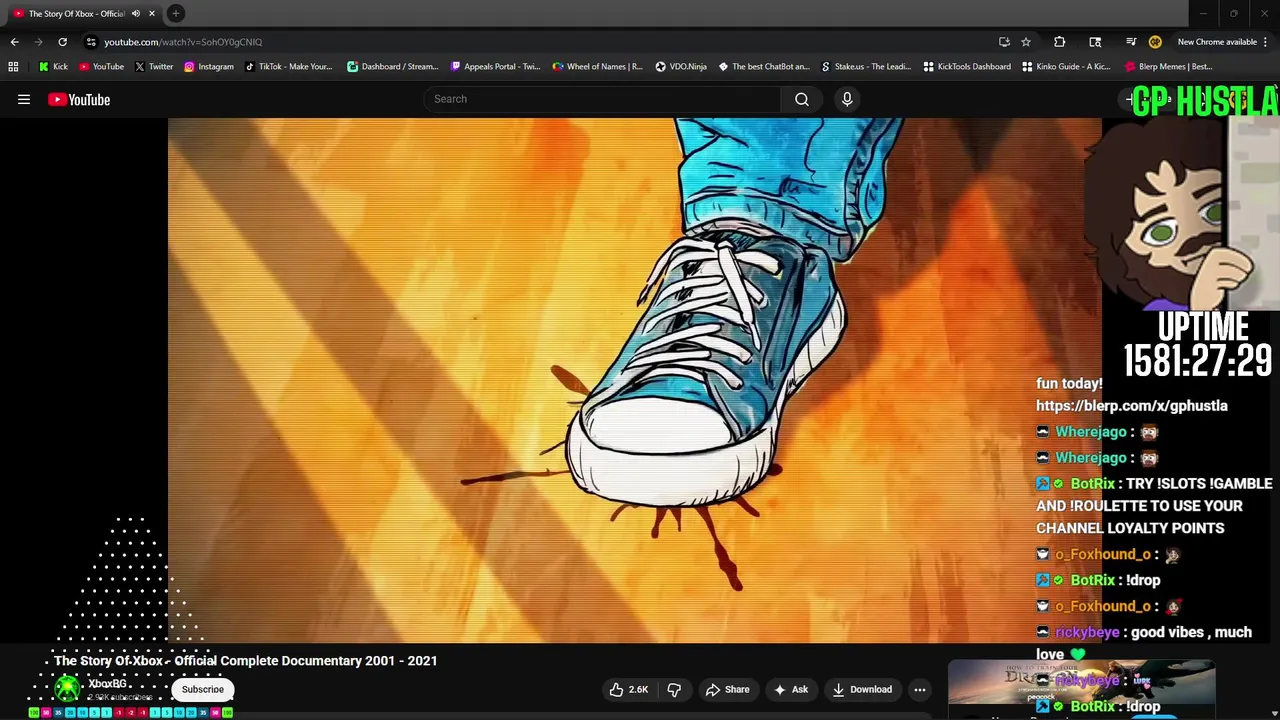The image size is (1280, 720).
Task: Open the Wheel of Names bookmark
Action: click(597, 67)
